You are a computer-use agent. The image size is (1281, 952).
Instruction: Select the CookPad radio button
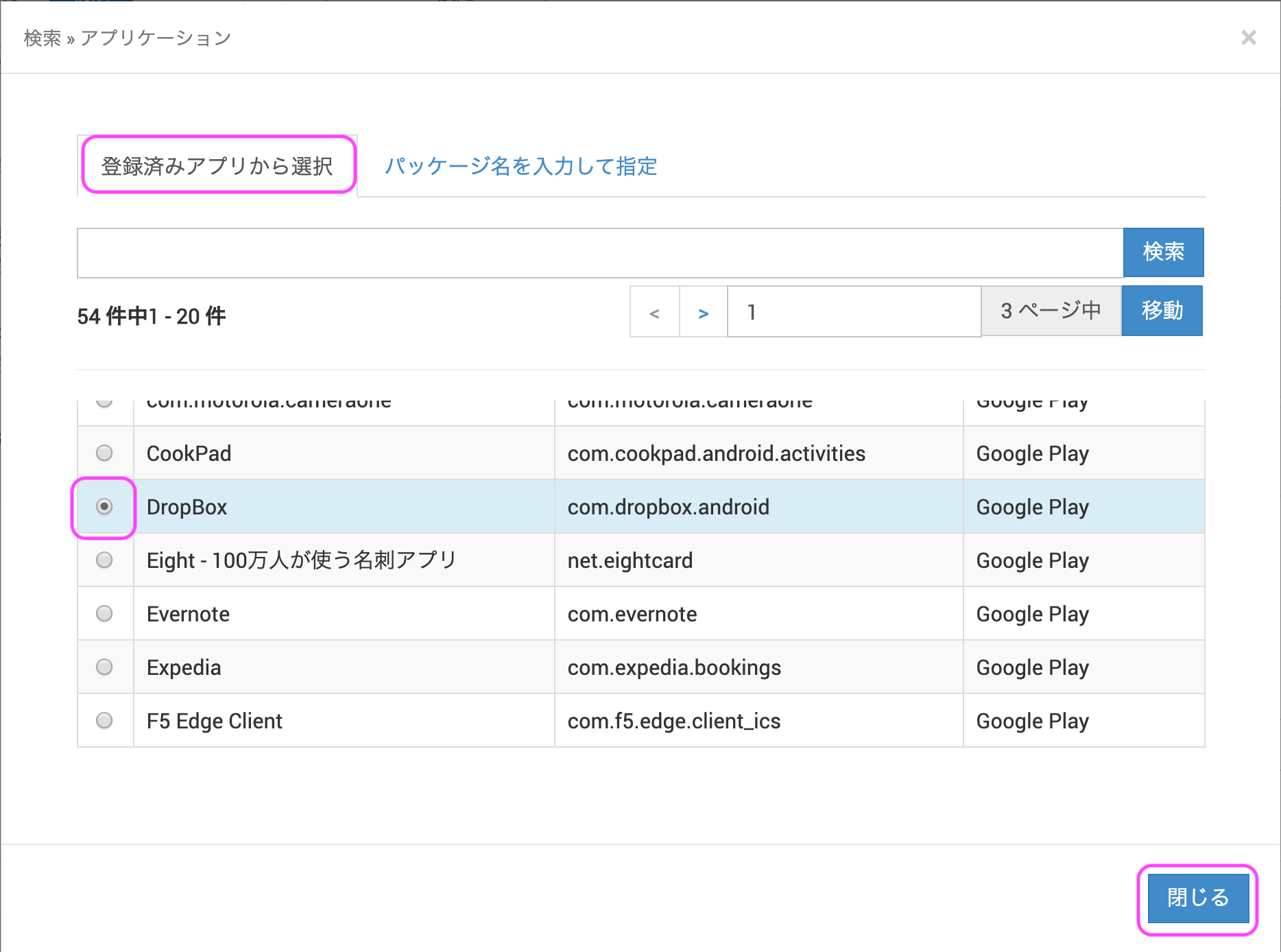104,453
